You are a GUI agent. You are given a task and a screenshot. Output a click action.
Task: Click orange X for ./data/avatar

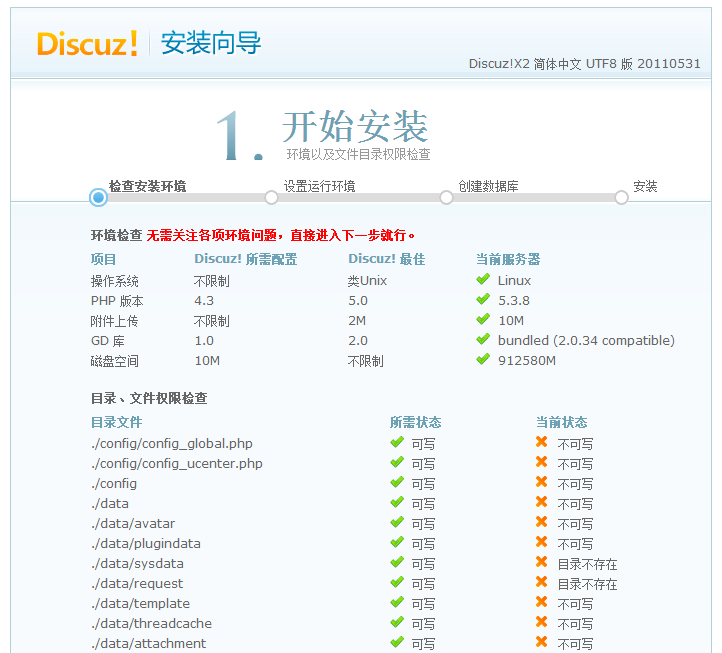(x=542, y=522)
